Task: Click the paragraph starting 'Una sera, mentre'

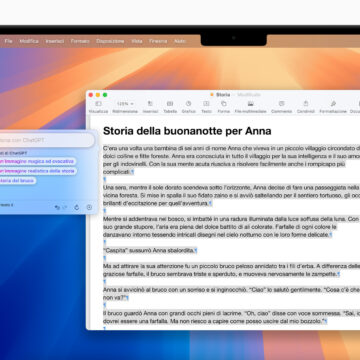Action: click(x=231, y=195)
